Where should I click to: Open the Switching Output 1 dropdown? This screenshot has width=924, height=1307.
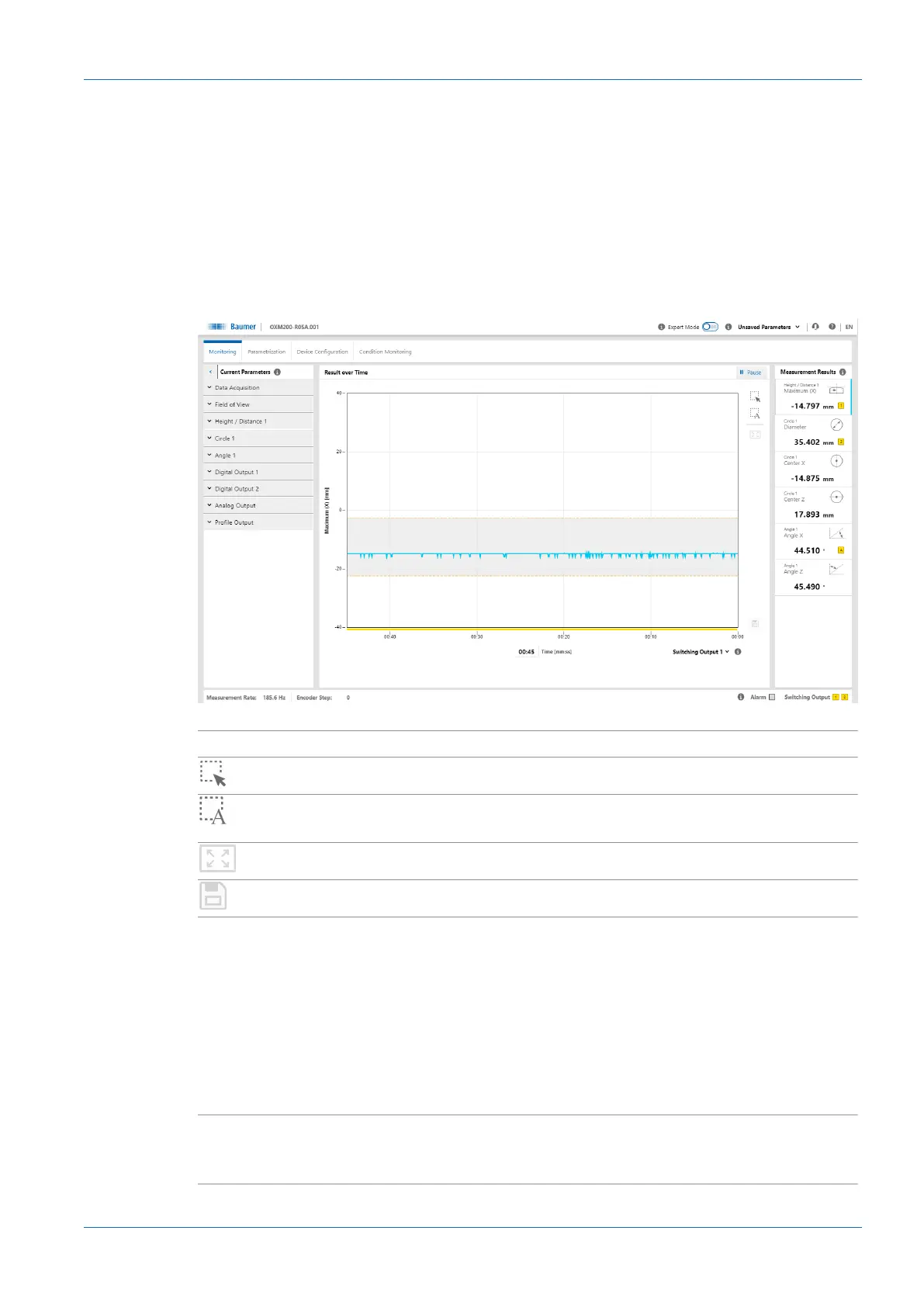(701, 652)
